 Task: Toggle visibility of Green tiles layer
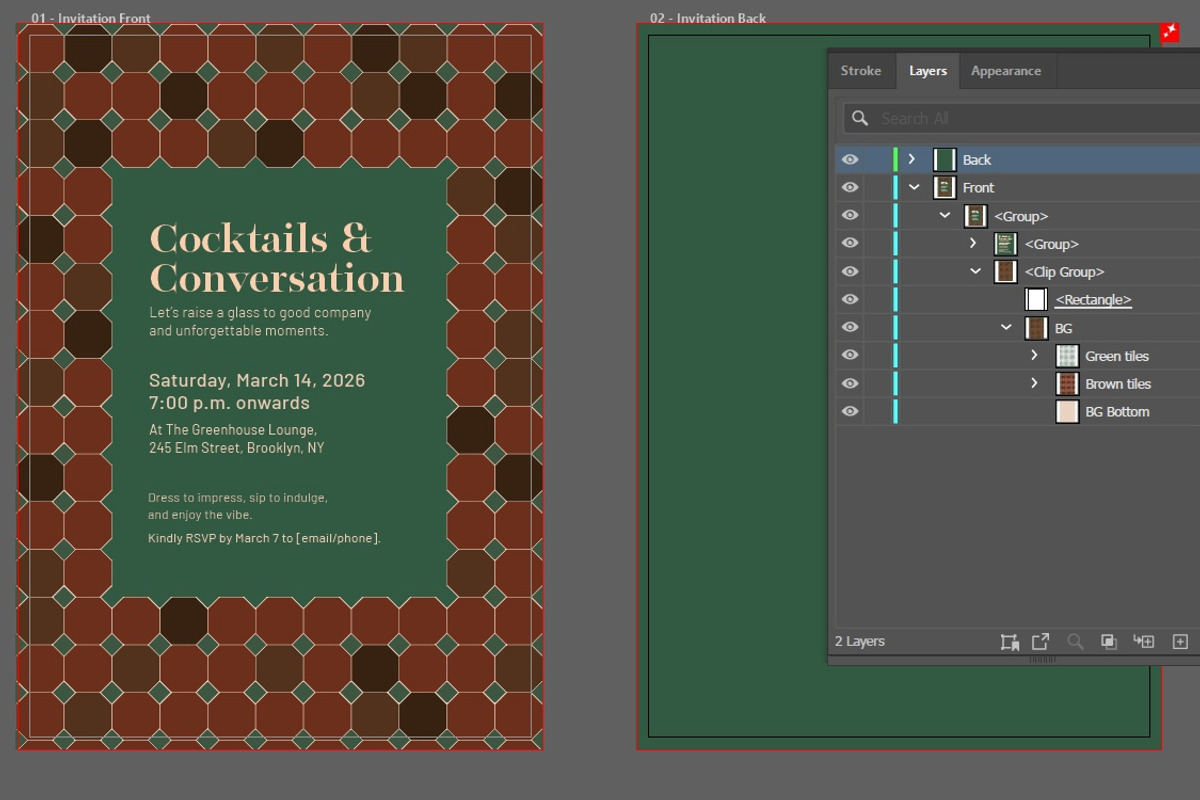(850, 356)
